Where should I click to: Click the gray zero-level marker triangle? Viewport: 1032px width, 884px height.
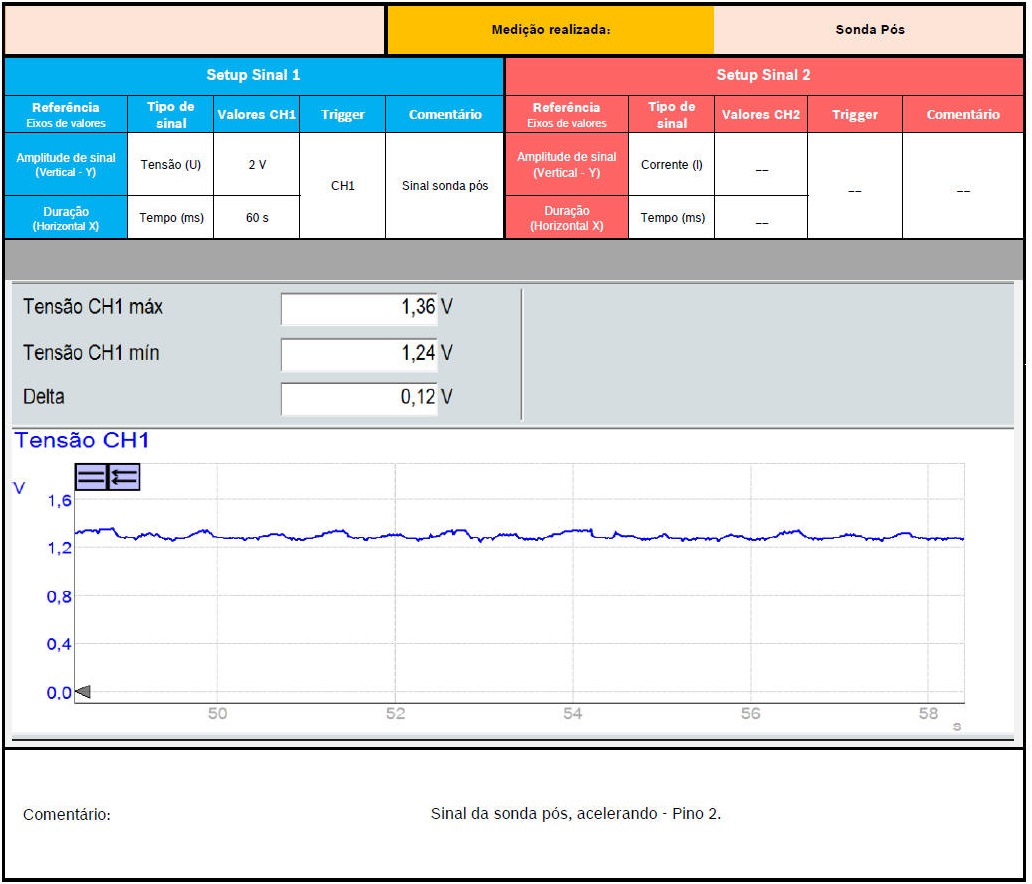[83, 692]
